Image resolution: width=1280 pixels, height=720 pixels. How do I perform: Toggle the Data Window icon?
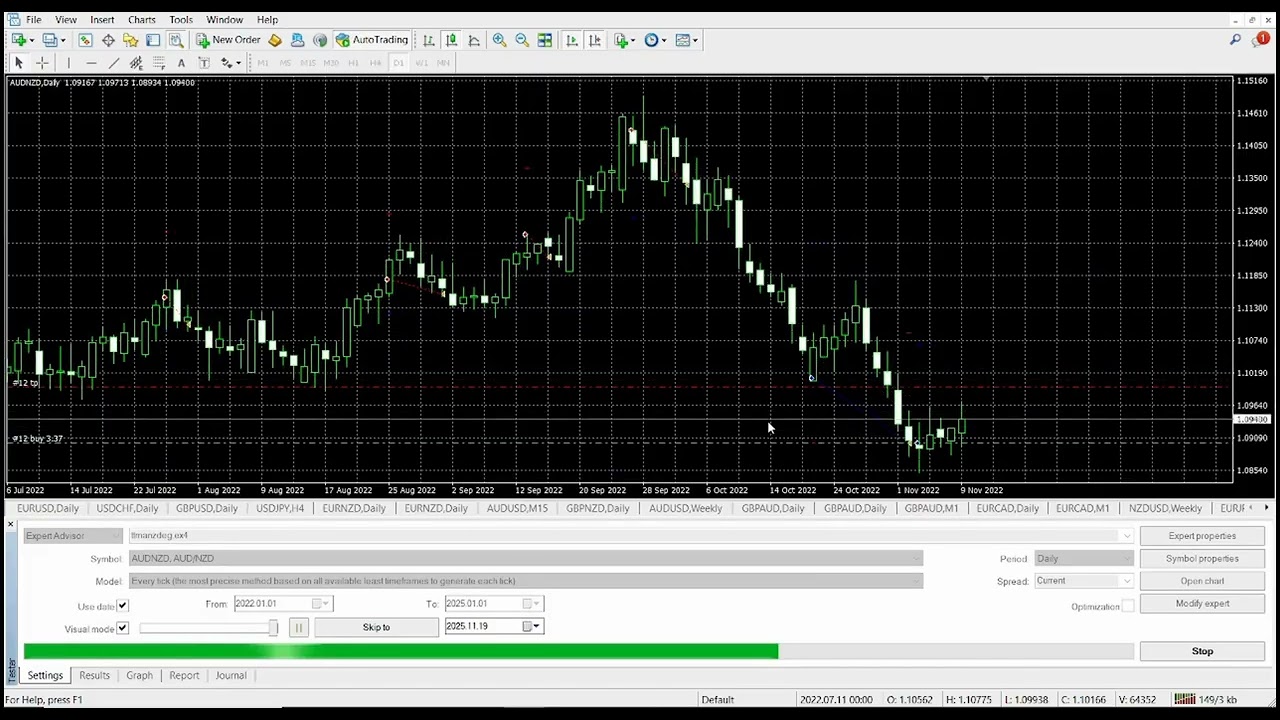point(108,40)
